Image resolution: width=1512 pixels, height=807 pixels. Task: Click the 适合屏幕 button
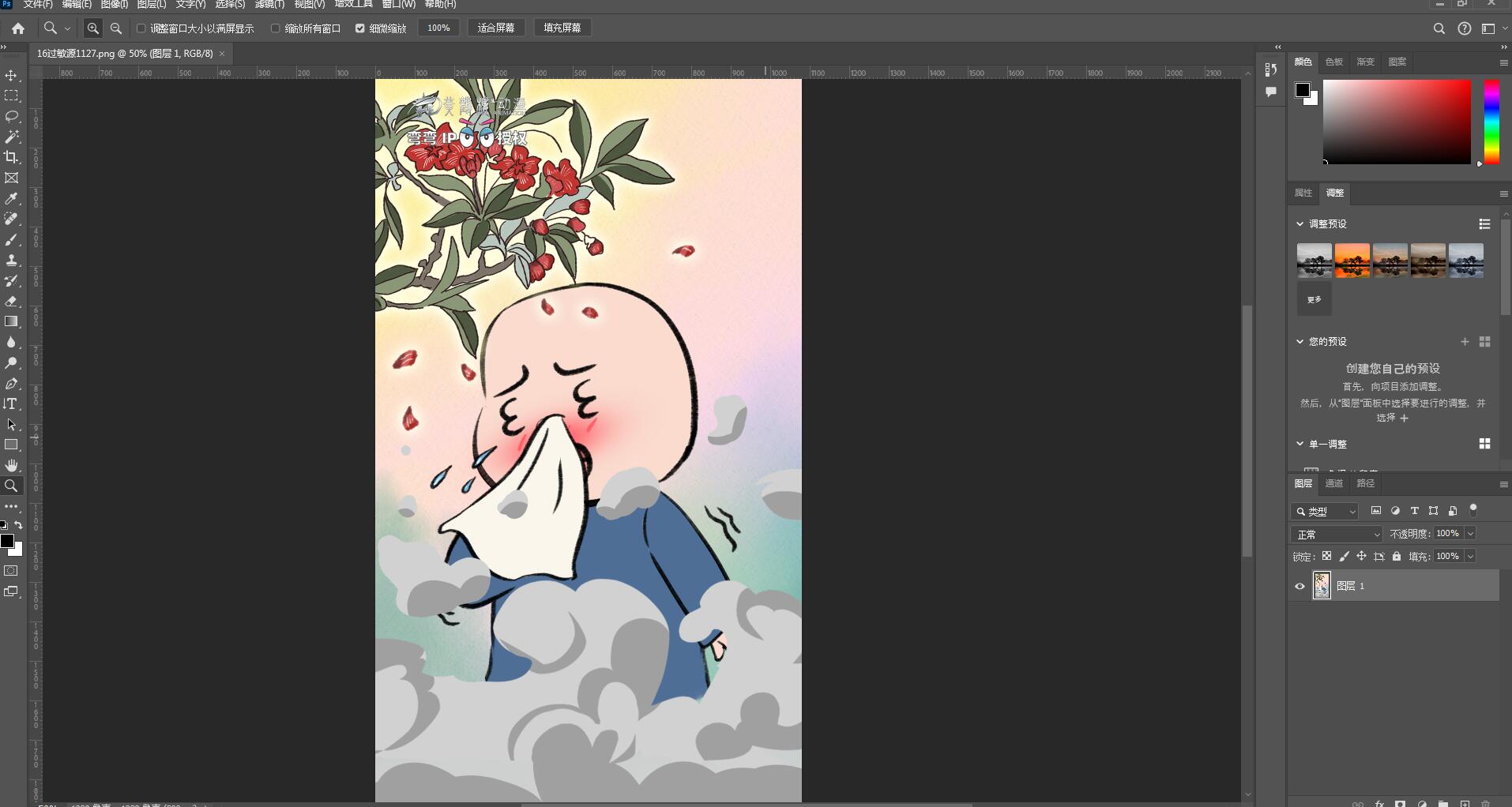pos(496,28)
